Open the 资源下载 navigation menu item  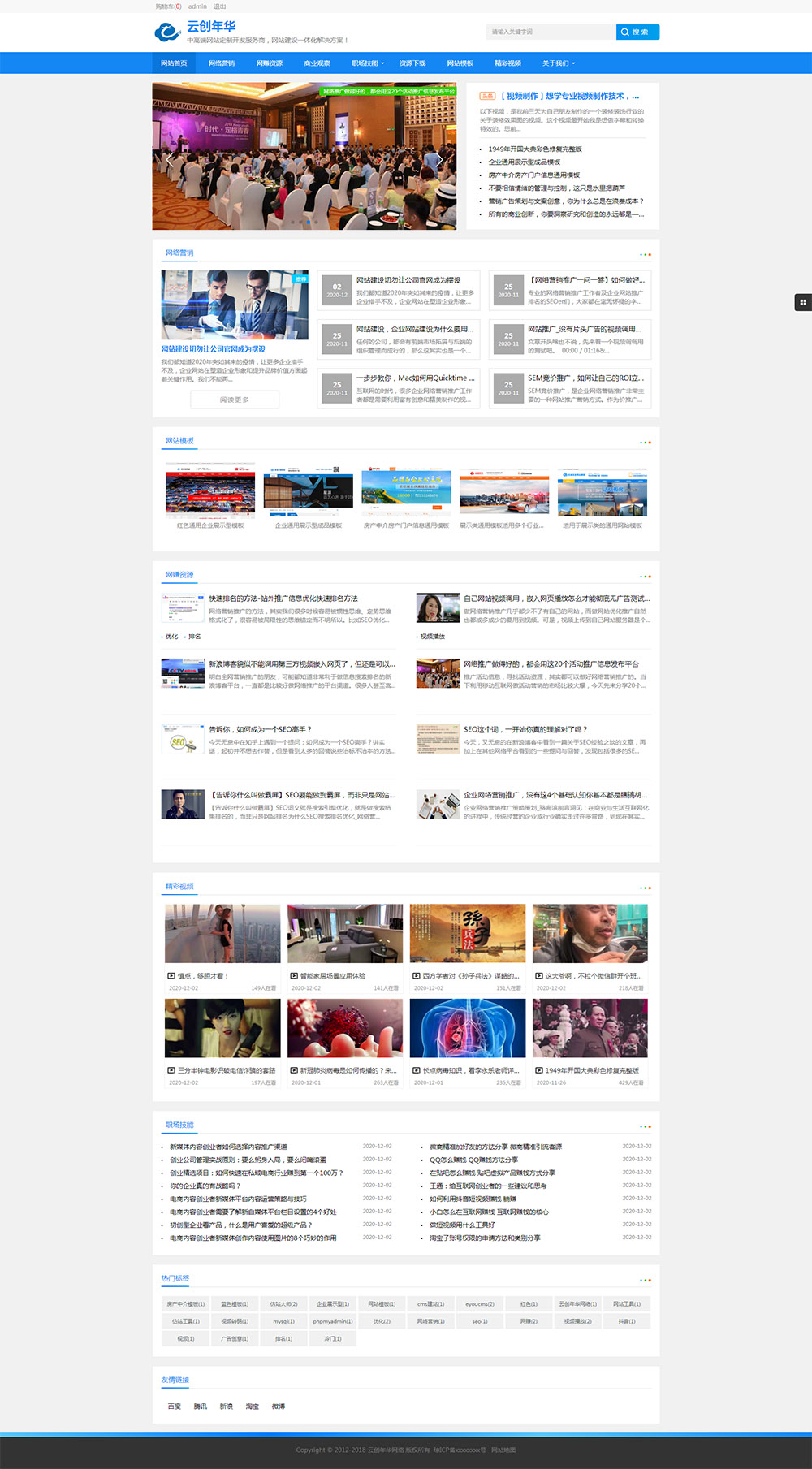click(x=412, y=63)
